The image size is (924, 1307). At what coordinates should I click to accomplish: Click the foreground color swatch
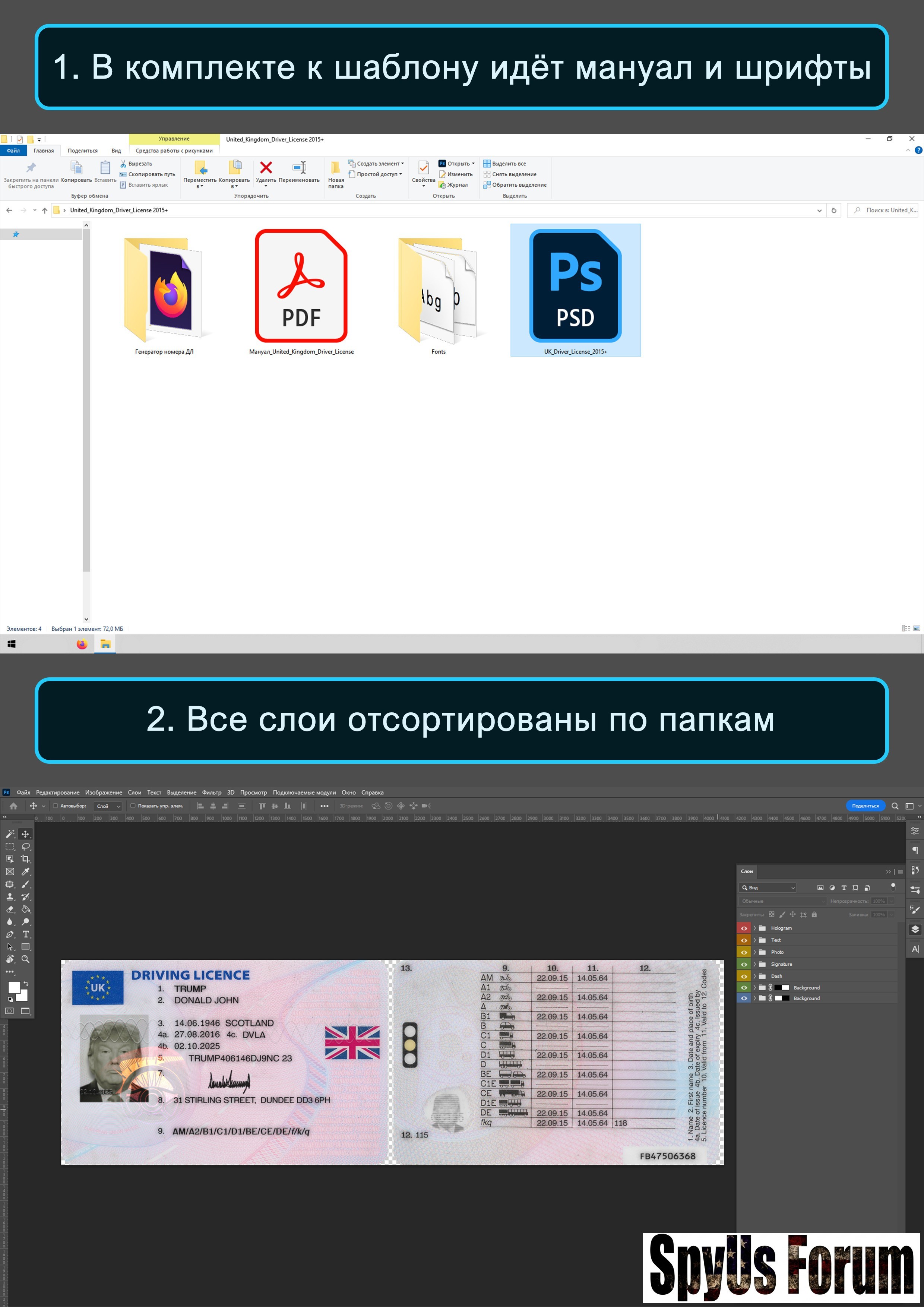[14, 987]
